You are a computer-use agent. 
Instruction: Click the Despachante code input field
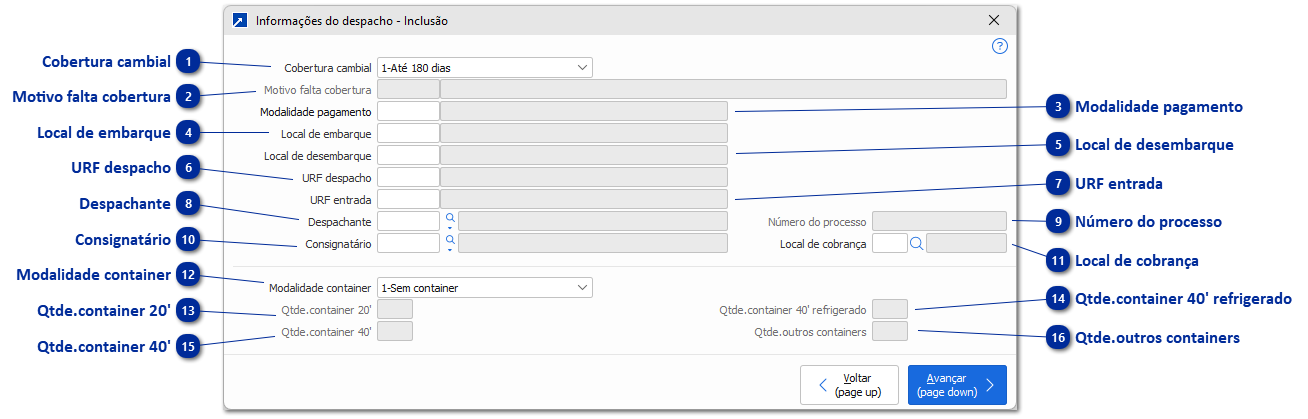pyautogui.click(x=408, y=221)
